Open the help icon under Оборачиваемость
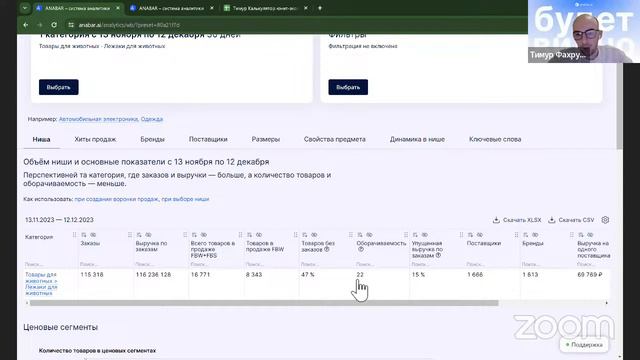 [360, 249]
